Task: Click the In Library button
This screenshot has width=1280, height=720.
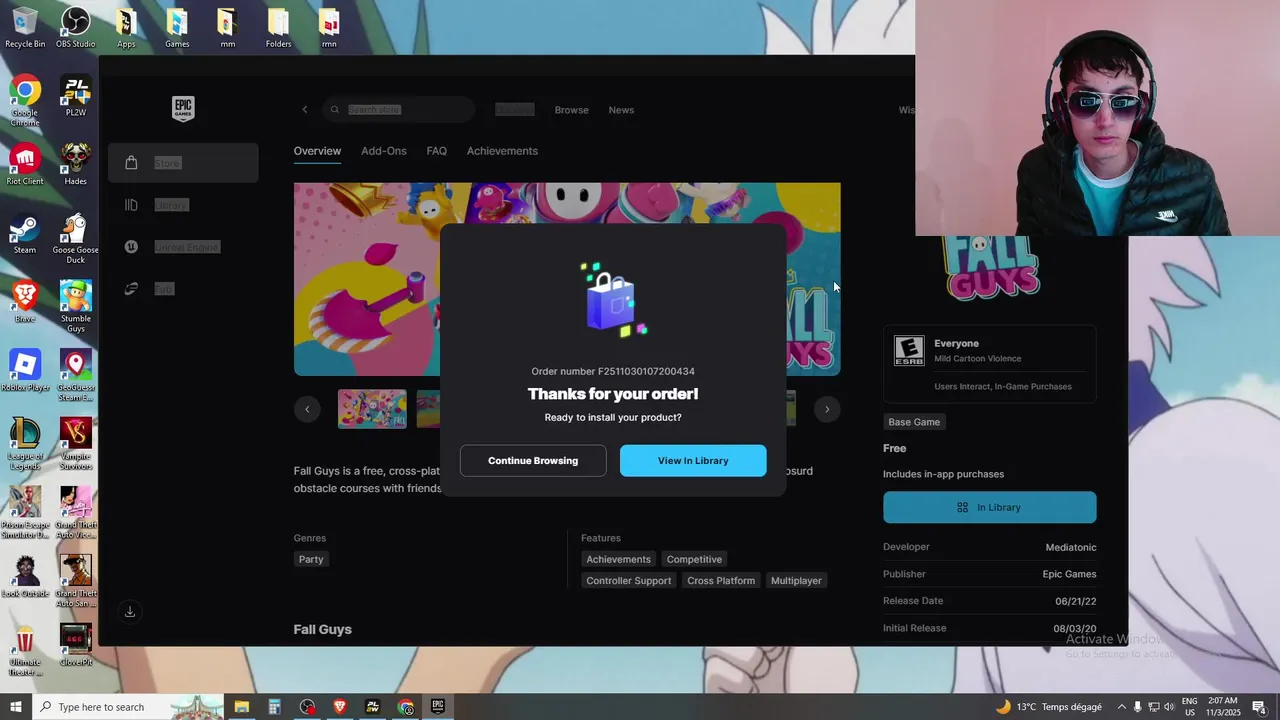Action: click(x=990, y=507)
